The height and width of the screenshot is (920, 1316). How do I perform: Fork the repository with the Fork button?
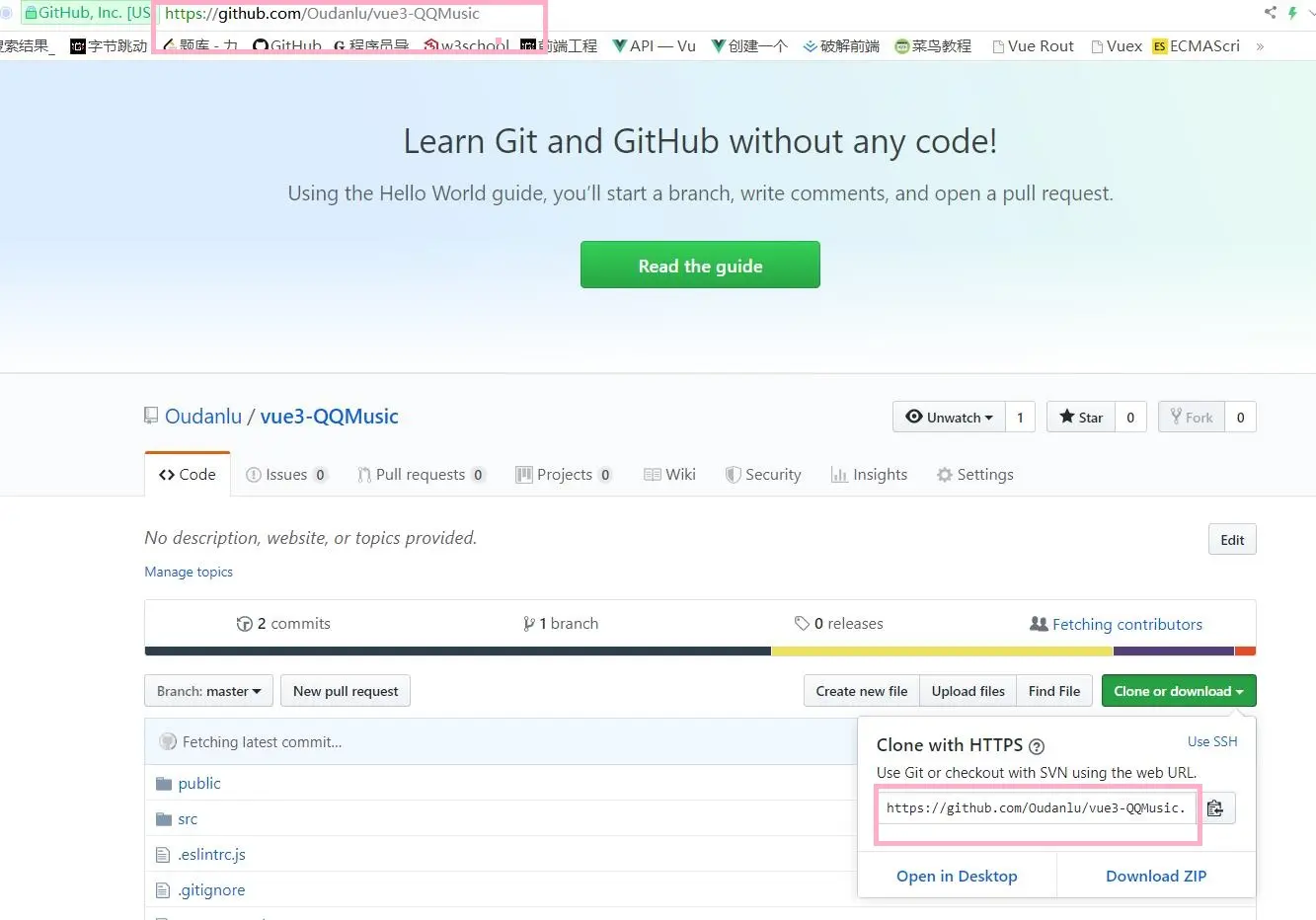point(1192,418)
